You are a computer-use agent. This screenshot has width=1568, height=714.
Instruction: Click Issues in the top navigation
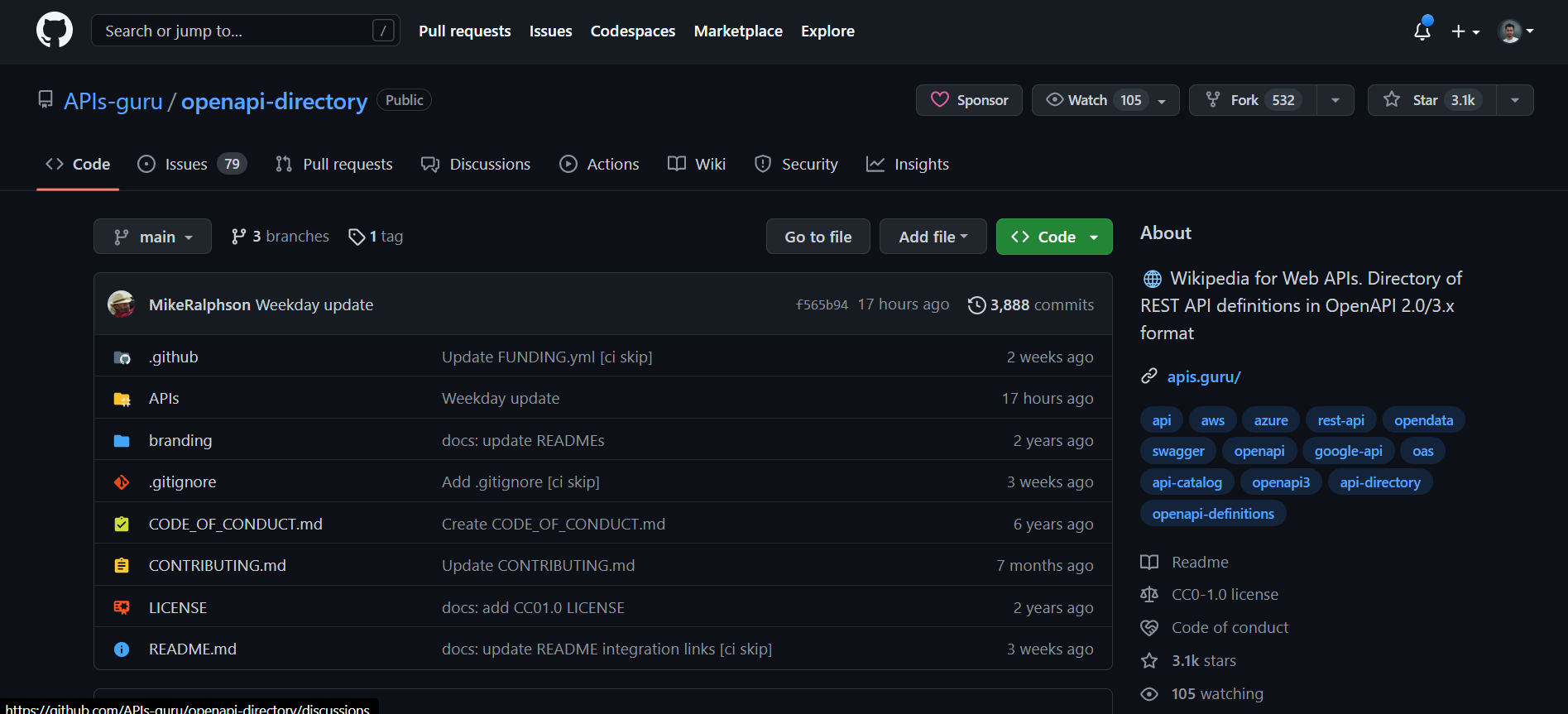[x=551, y=31]
